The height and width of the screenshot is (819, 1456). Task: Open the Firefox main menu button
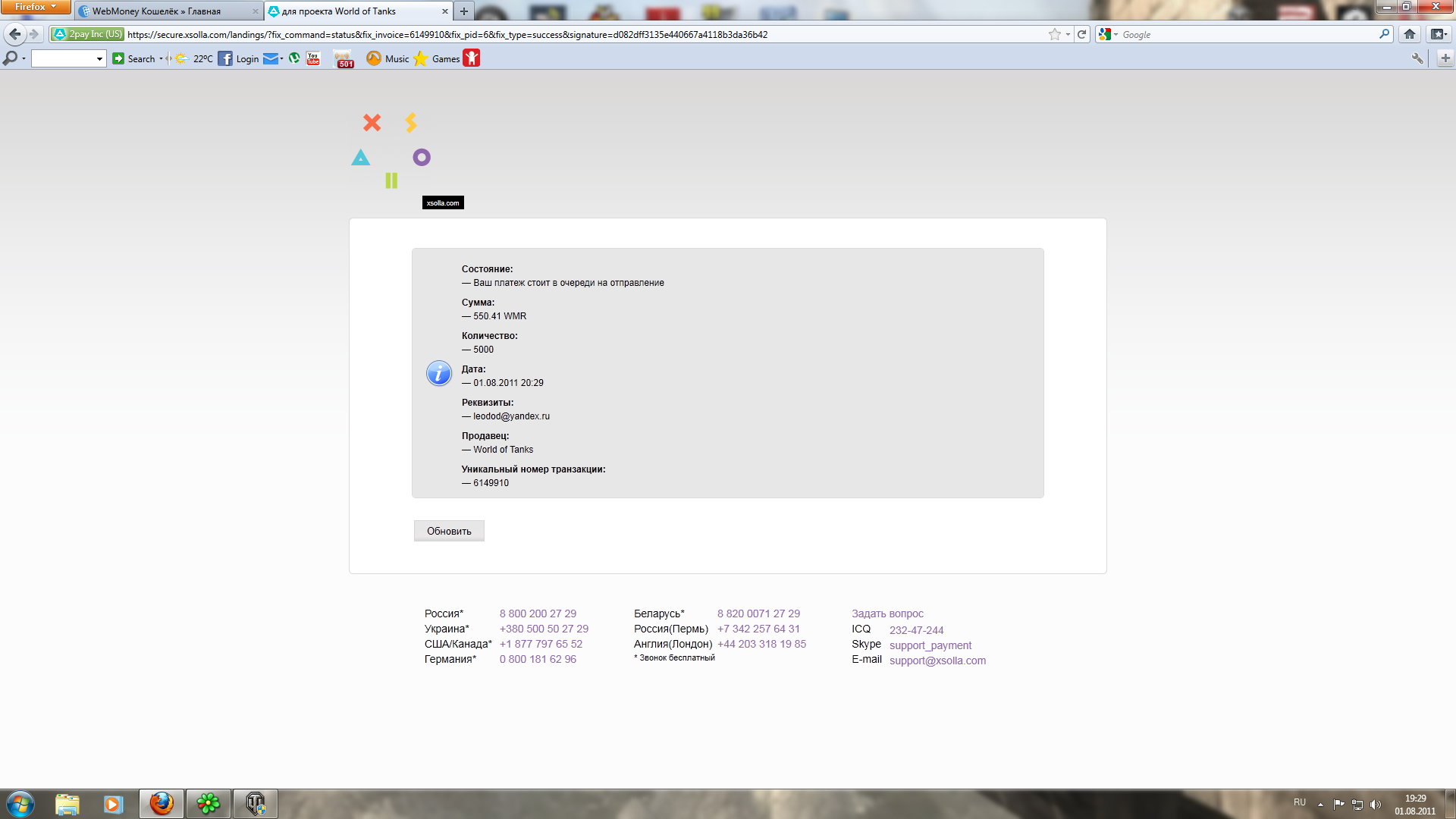[36, 7]
